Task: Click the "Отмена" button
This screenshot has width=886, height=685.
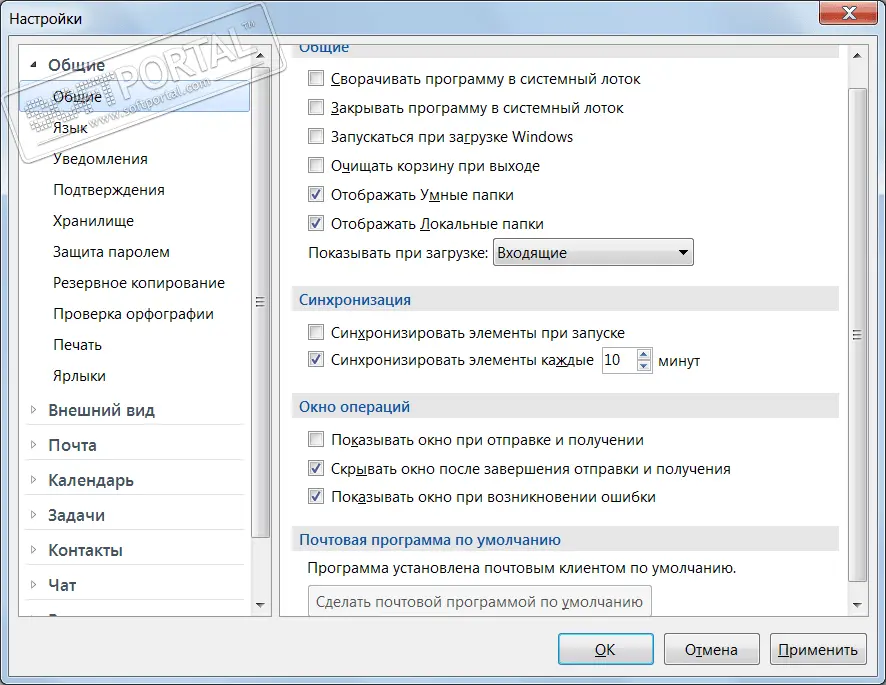Action: click(x=711, y=649)
